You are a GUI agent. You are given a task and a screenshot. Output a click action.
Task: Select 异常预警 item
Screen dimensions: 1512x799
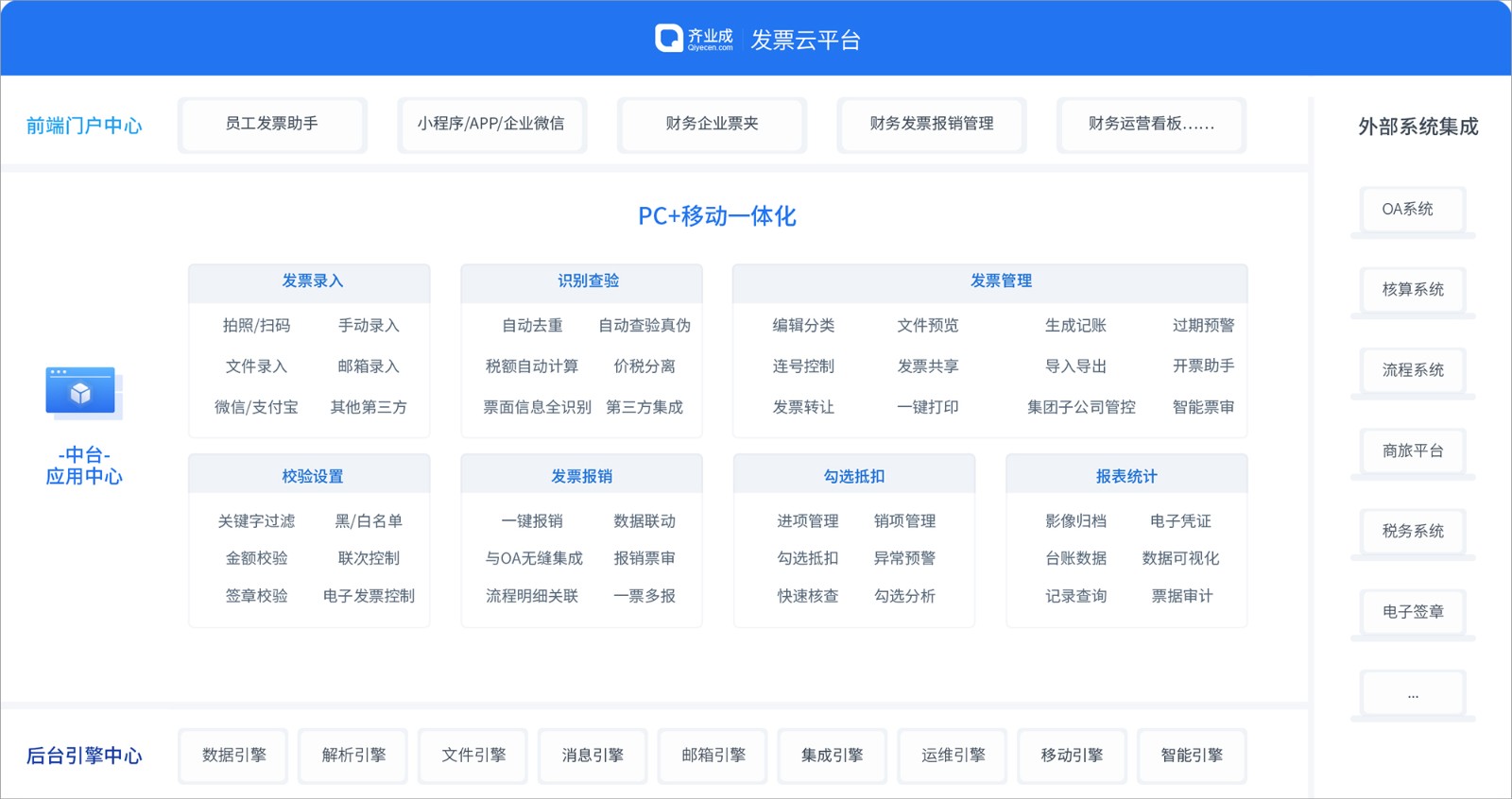point(904,558)
